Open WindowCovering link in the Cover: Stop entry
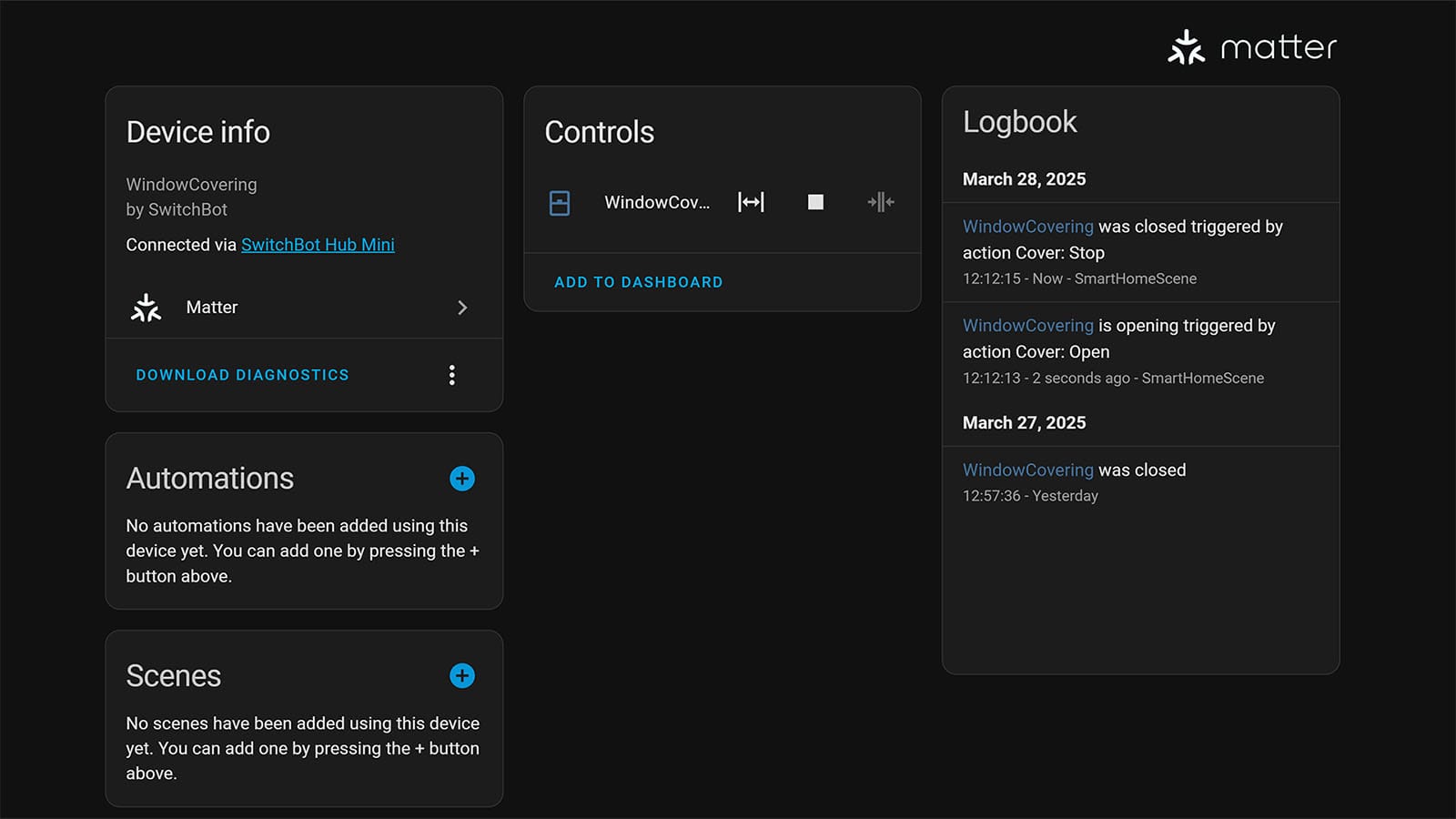The width and height of the screenshot is (1456, 819). 1028,227
